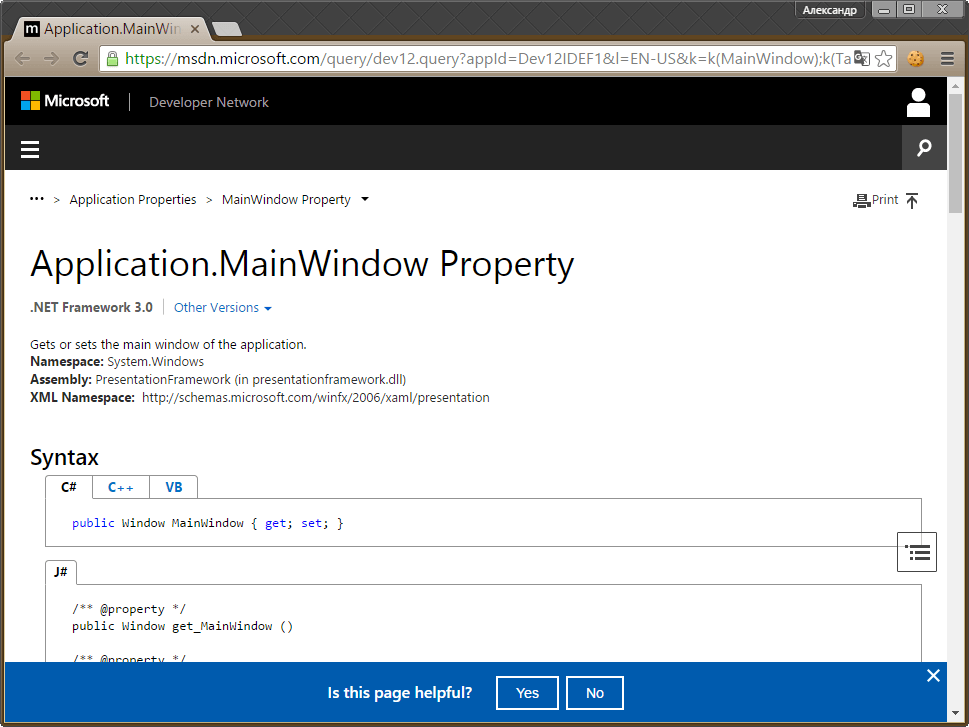969x727 pixels.
Task: Answer No to page helpful
Action: (595, 693)
